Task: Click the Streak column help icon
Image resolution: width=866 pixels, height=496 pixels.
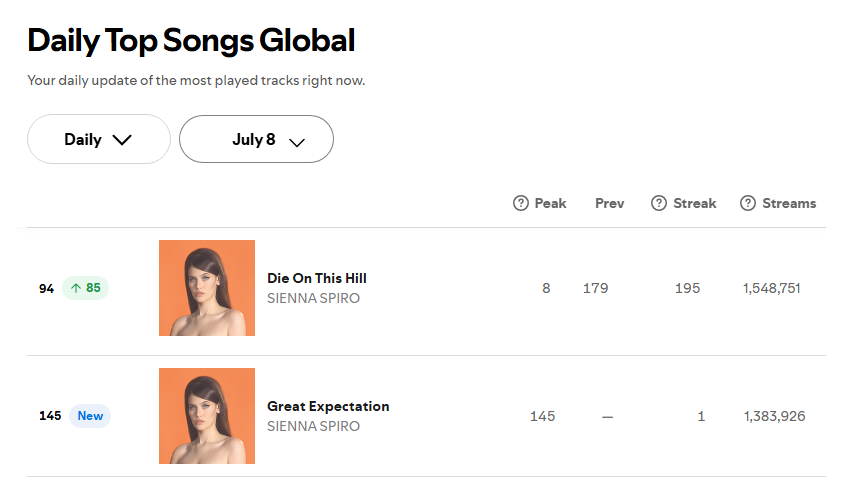Action: click(x=658, y=203)
